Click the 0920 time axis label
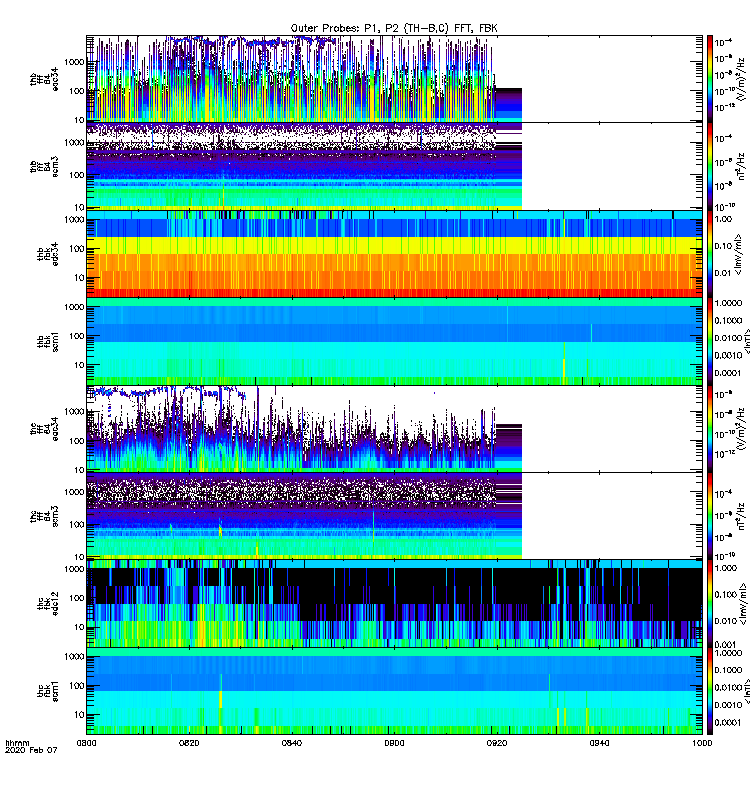Screen dimensions: 750x800 pyautogui.click(x=497, y=743)
